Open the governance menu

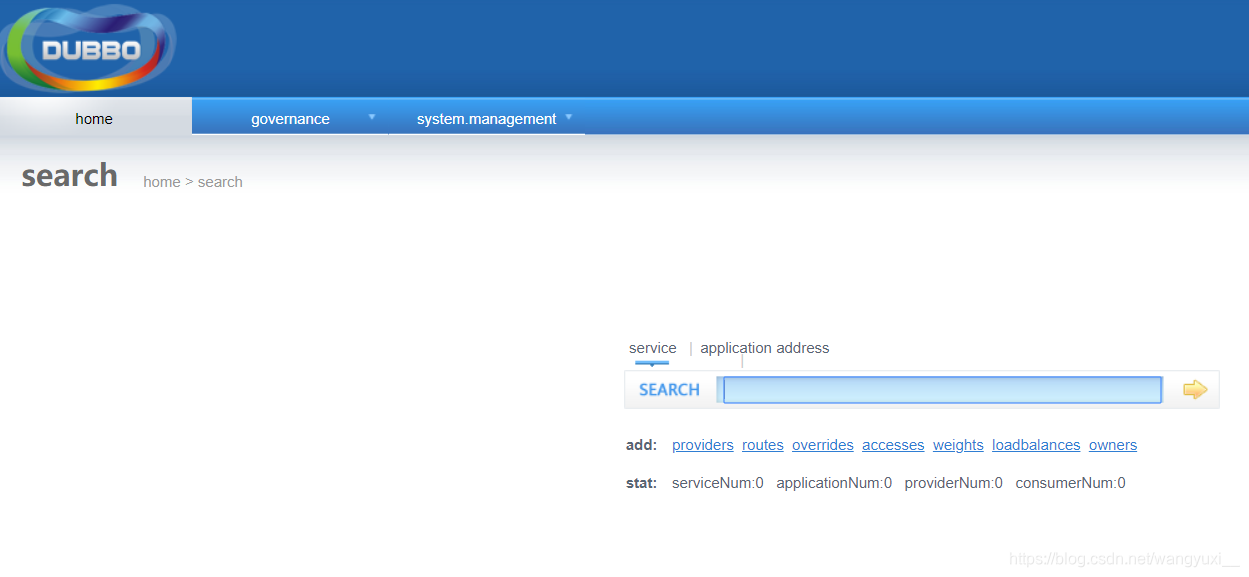click(x=290, y=118)
